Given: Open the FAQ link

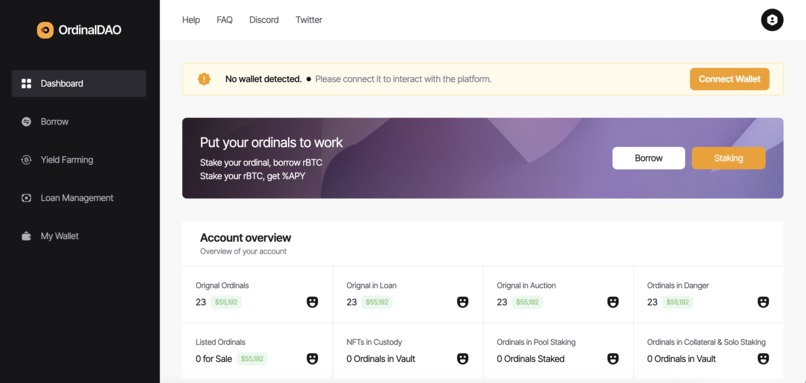Looking at the screenshot, I should tap(225, 20).
